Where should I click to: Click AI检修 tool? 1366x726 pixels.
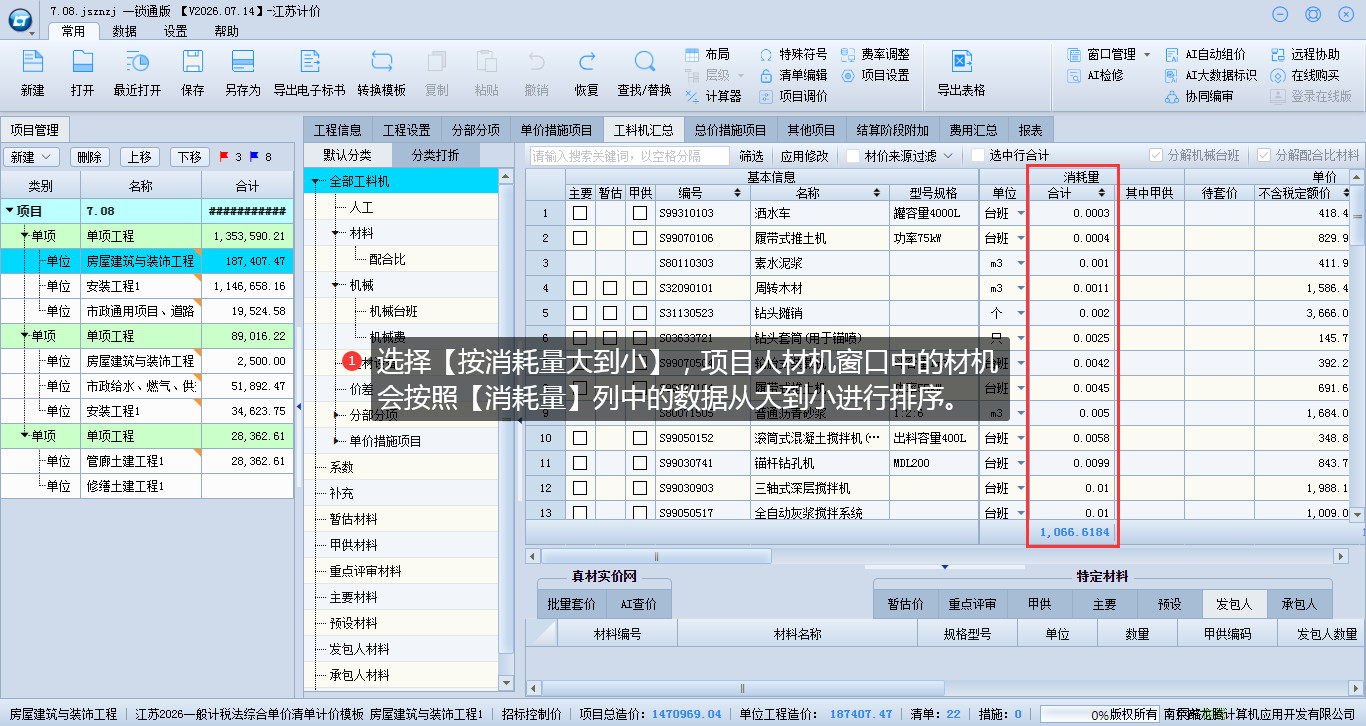(x=1096, y=75)
